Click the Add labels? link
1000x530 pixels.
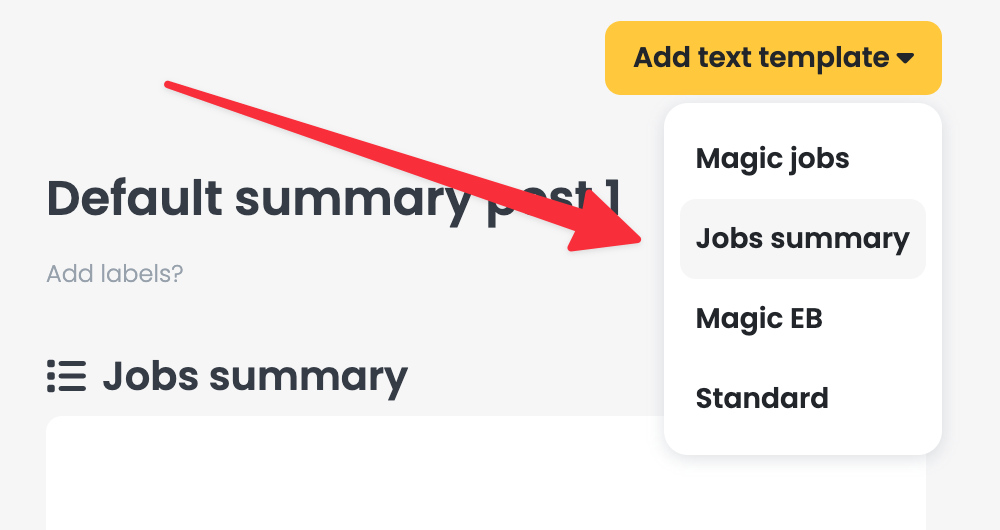tap(115, 274)
